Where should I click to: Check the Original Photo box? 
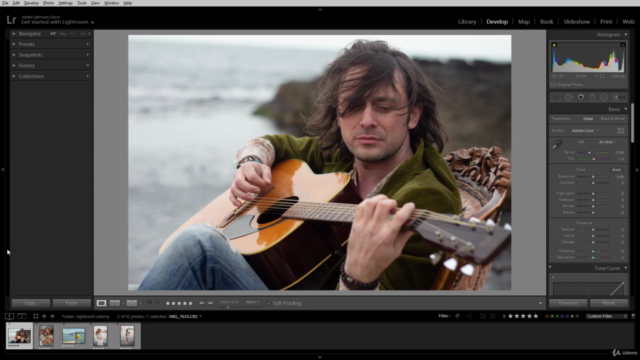tap(553, 85)
